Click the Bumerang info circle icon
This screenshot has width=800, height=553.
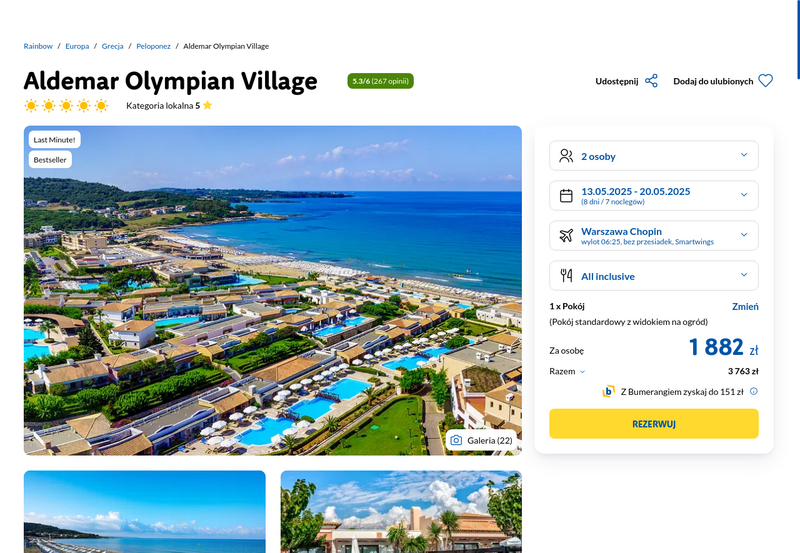(754, 391)
